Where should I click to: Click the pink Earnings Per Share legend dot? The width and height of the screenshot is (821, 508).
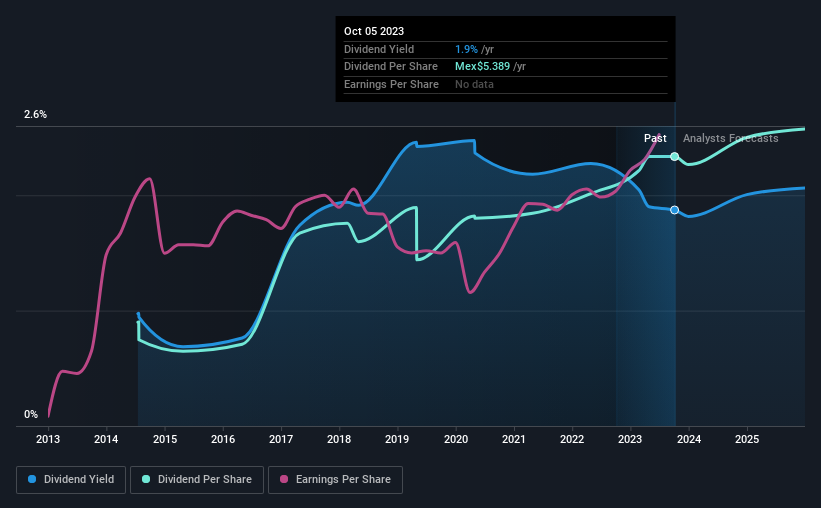pos(284,479)
